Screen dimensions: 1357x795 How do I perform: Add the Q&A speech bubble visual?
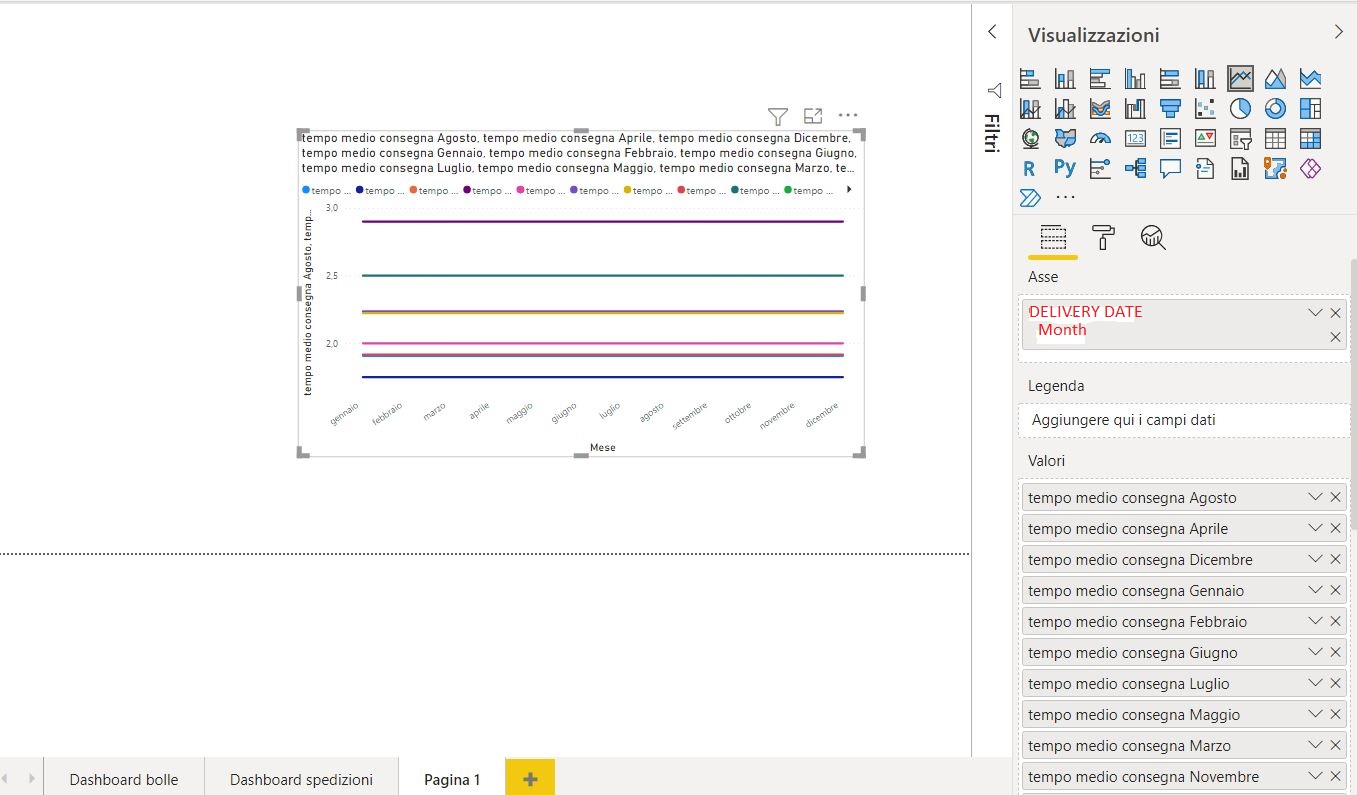[1170, 168]
